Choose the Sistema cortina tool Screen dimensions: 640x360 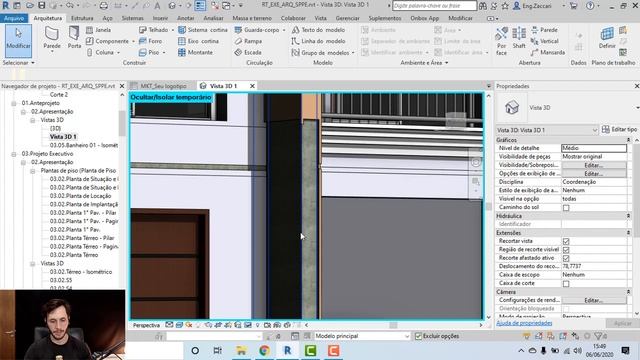pos(203,30)
